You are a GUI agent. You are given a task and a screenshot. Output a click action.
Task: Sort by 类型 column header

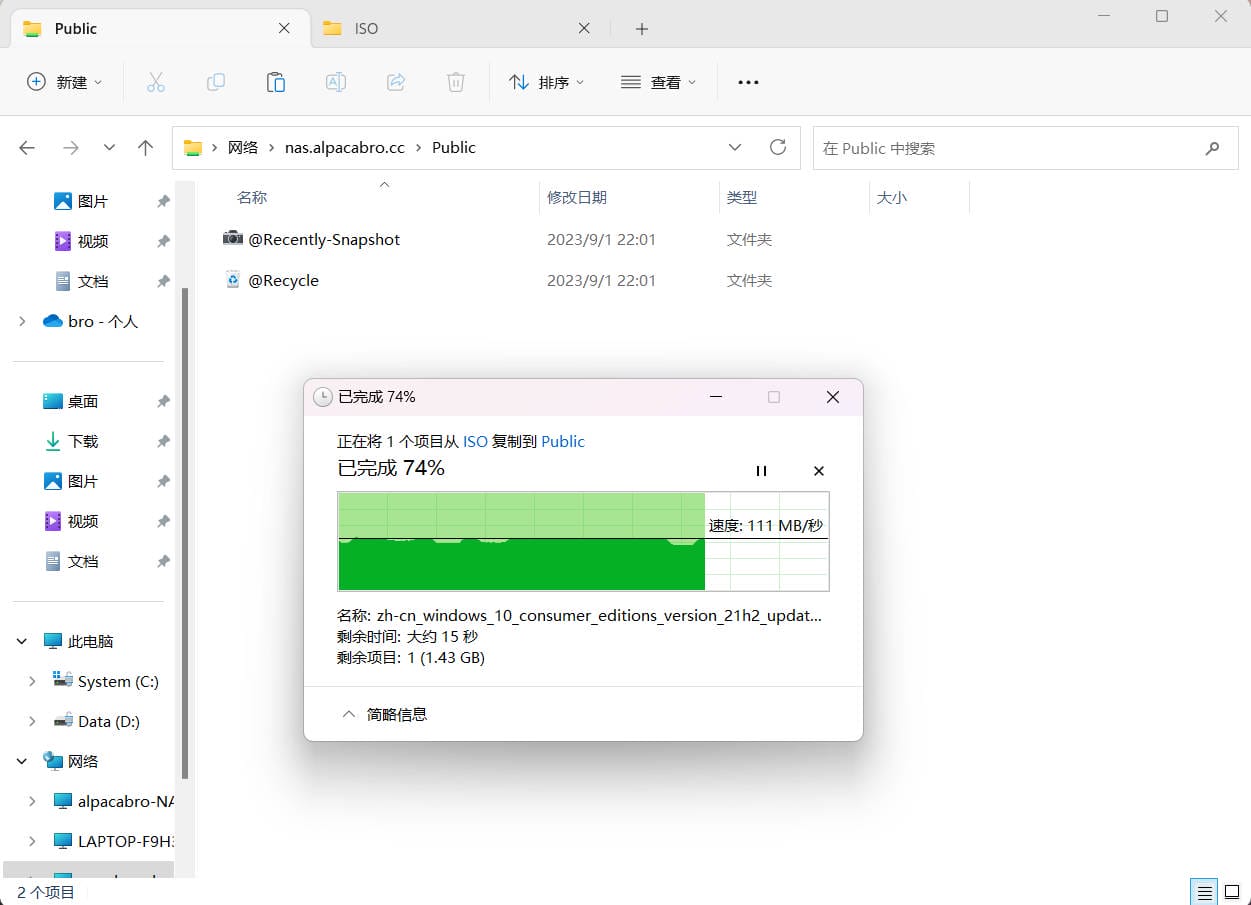pos(742,197)
